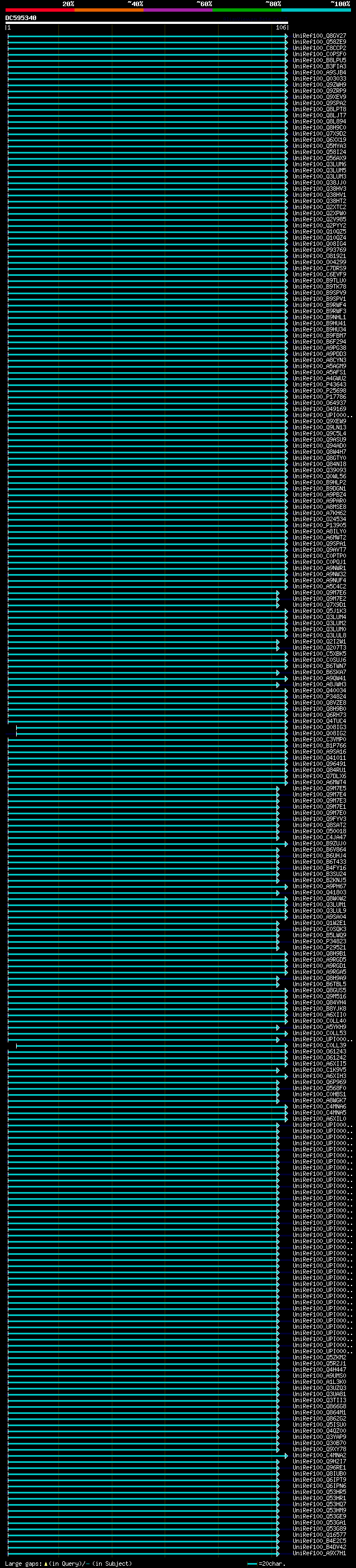Click alignment row label UniRef100_B6TWN7
The image size is (356, 1568).
coord(319,666)
